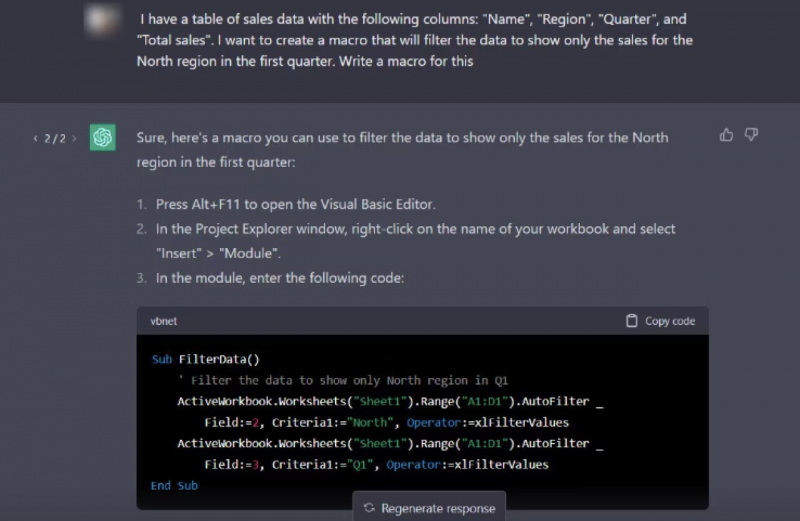800x521 pixels.
Task: Go to previous response with left chevron
Action: click(x=35, y=138)
